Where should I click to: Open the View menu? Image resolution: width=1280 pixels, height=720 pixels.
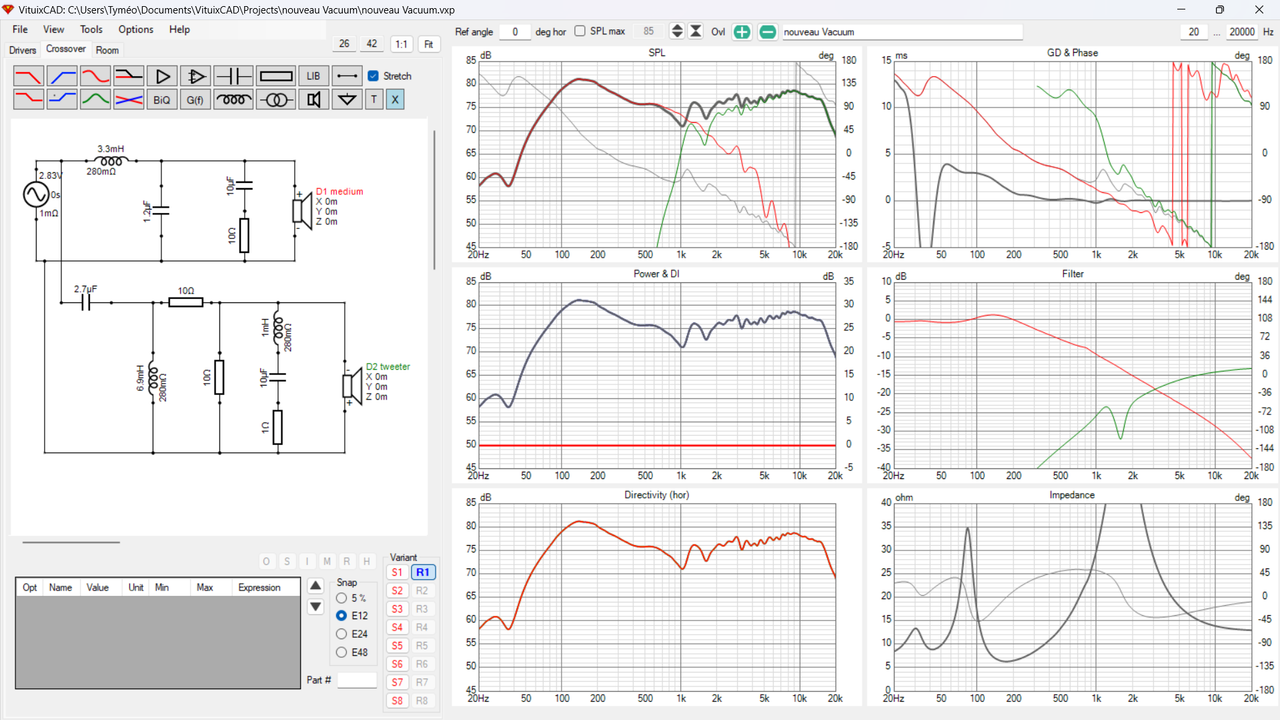point(54,30)
